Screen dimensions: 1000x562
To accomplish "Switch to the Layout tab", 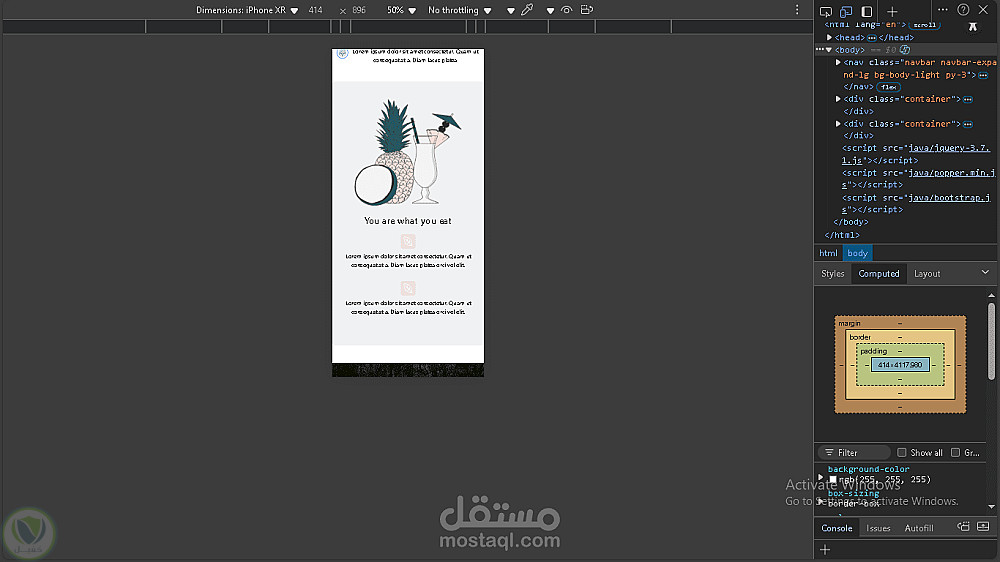I will 927,274.
